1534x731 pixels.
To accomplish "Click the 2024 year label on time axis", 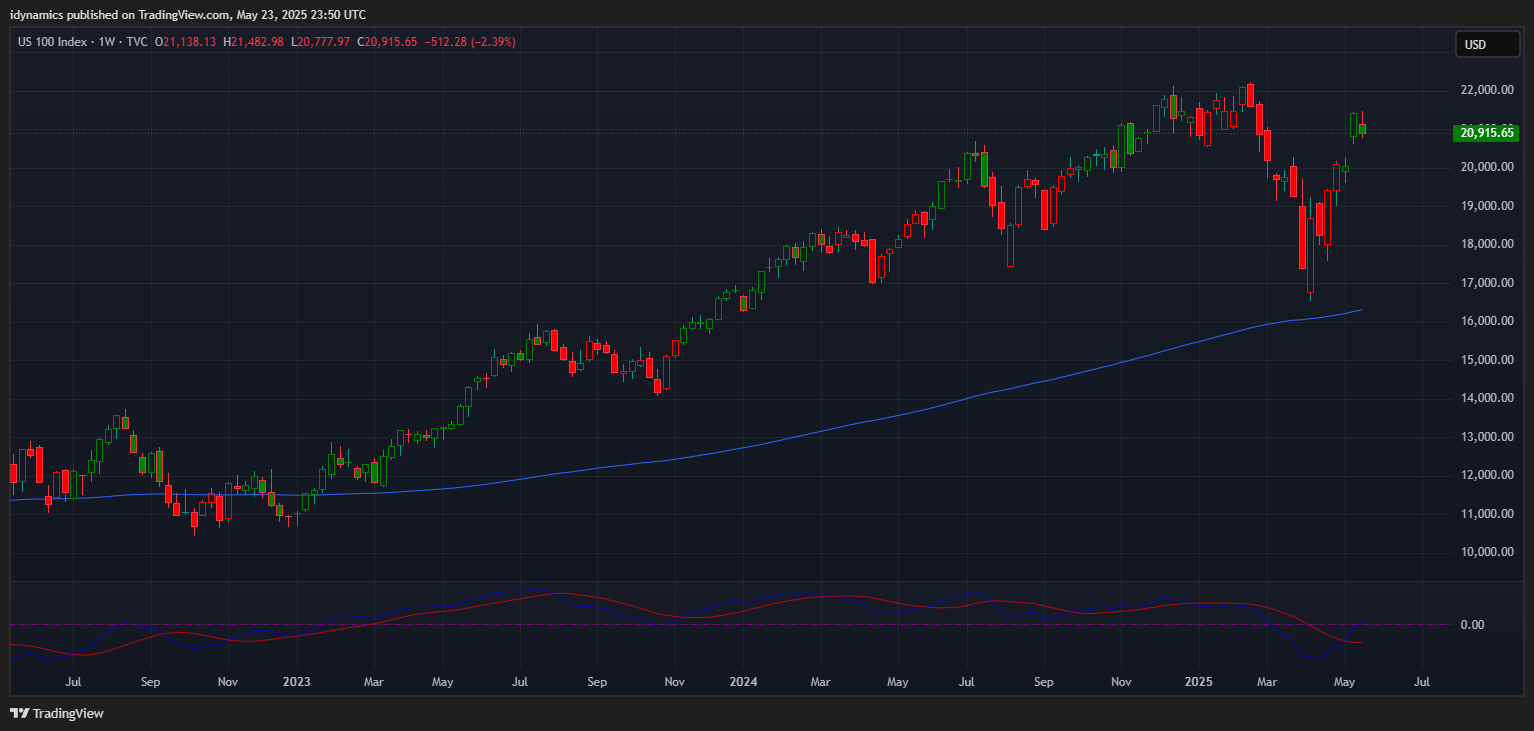I will point(743,682).
